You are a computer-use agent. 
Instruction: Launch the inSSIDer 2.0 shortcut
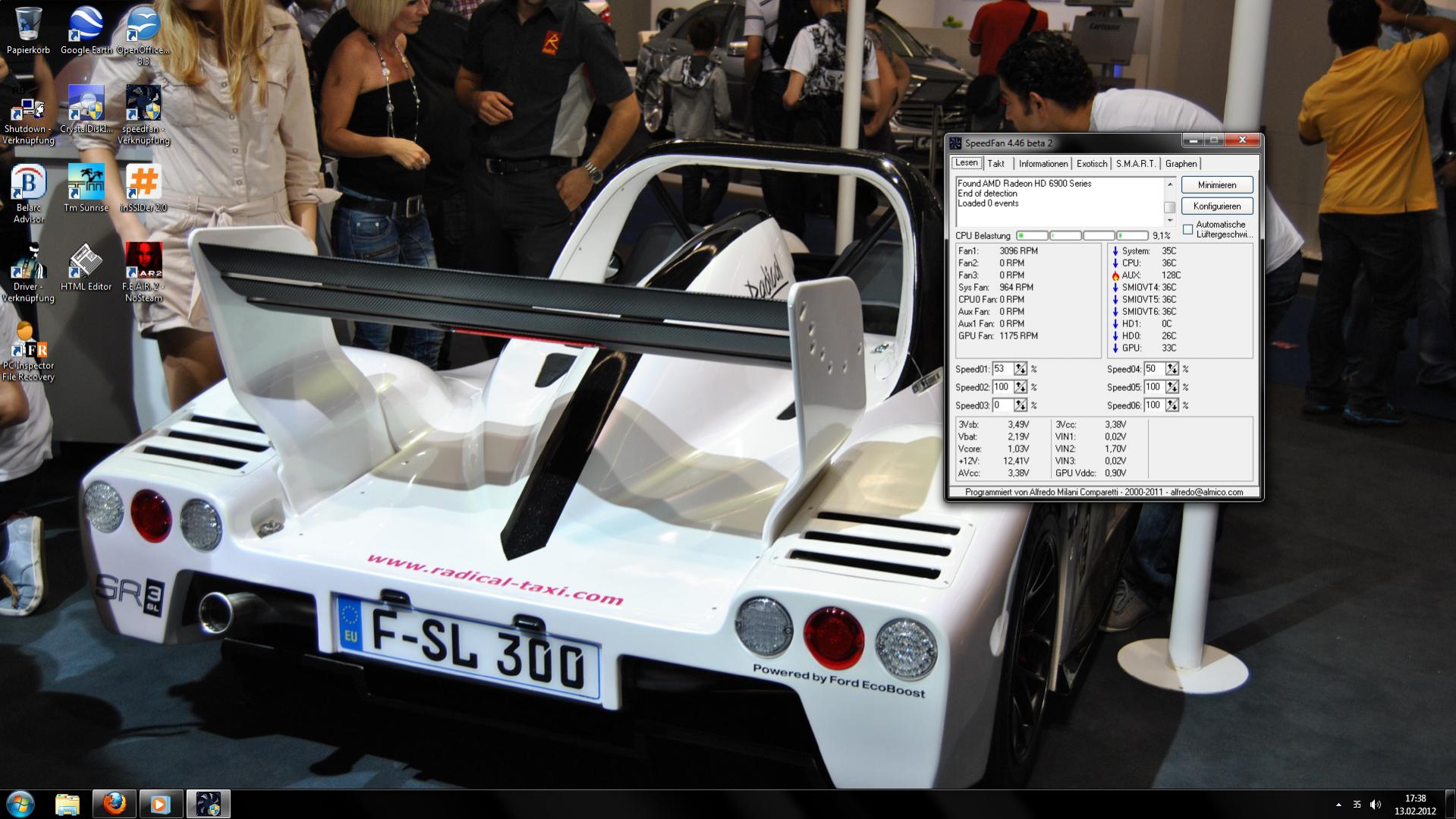tap(143, 188)
